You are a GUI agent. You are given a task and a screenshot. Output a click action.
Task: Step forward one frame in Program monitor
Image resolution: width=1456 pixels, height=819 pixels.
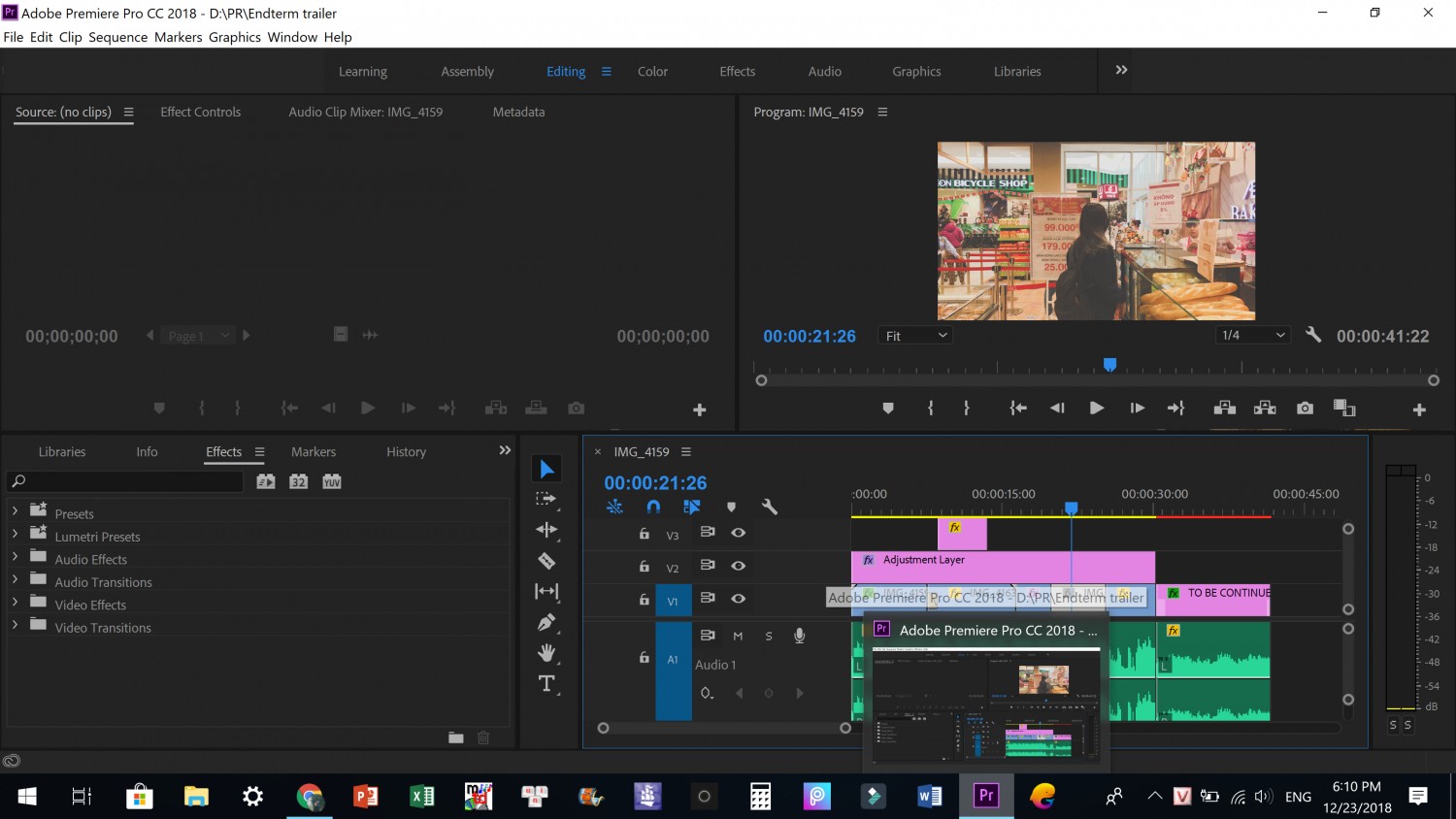click(1137, 409)
